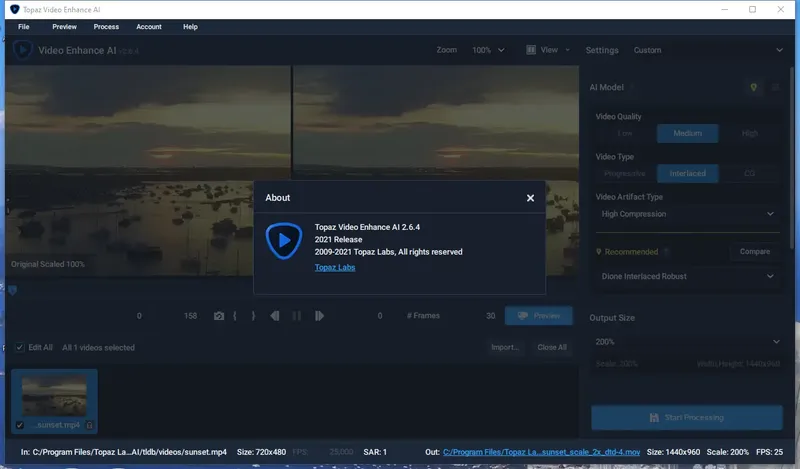Step to the previous frame
Image resolution: width=800 pixels, height=469 pixels.
click(274, 316)
